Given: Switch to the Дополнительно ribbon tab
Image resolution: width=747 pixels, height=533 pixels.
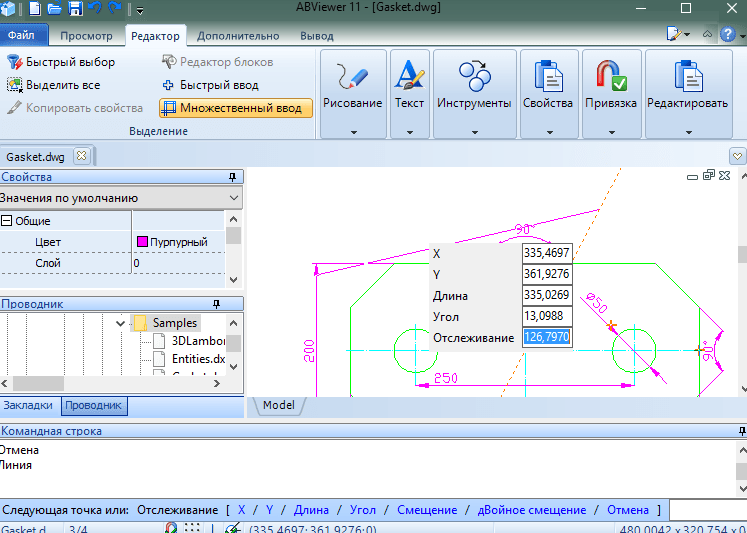Looking at the screenshot, I should coord(238,36).
